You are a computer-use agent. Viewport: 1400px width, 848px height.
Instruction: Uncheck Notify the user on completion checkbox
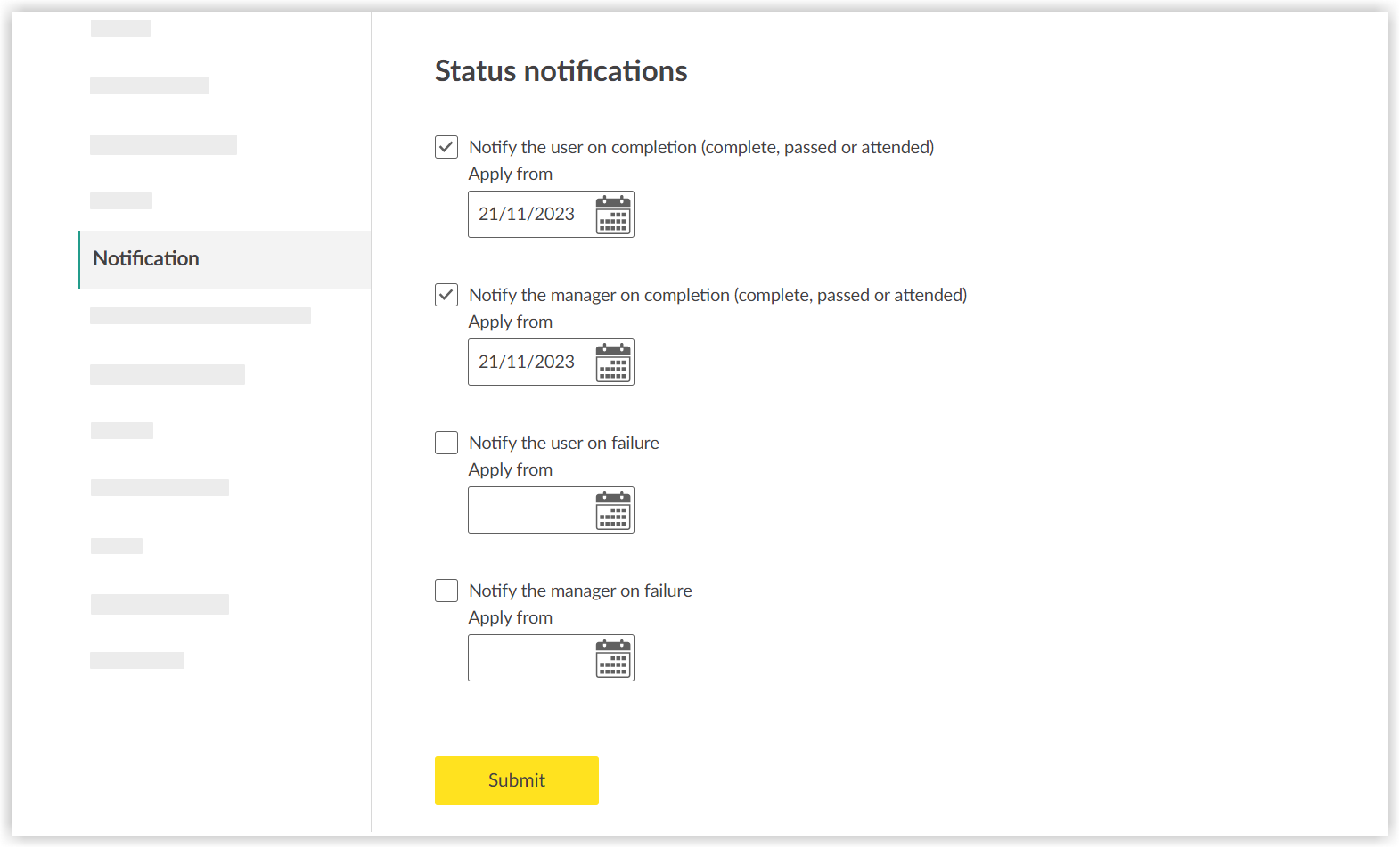click(x=446, y=147)
